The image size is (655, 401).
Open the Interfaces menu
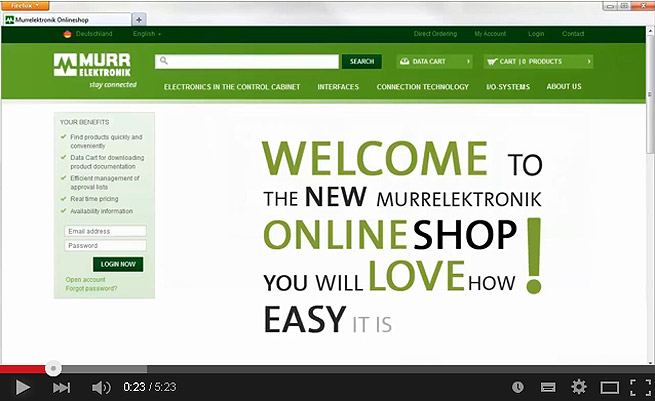pos(338,87)
